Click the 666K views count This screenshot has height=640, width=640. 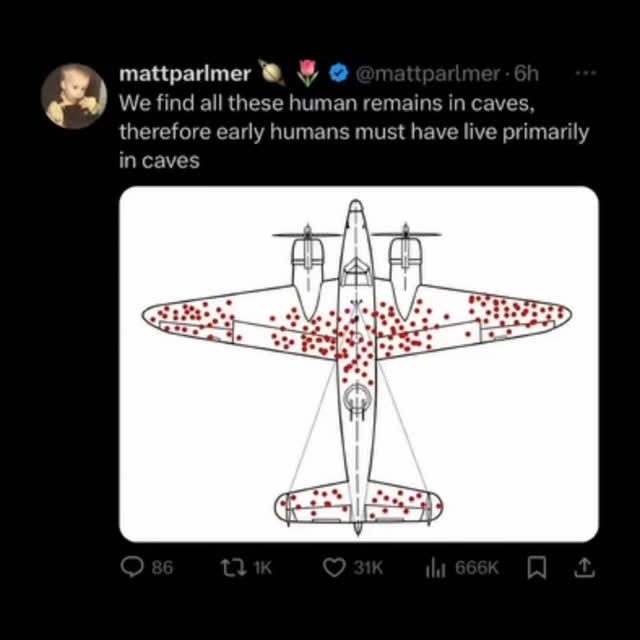click(476, 568)
